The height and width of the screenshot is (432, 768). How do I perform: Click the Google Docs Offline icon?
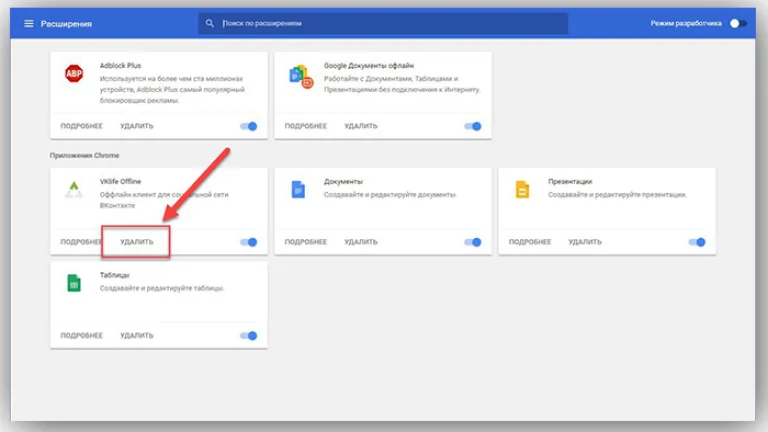click(301, 77)
